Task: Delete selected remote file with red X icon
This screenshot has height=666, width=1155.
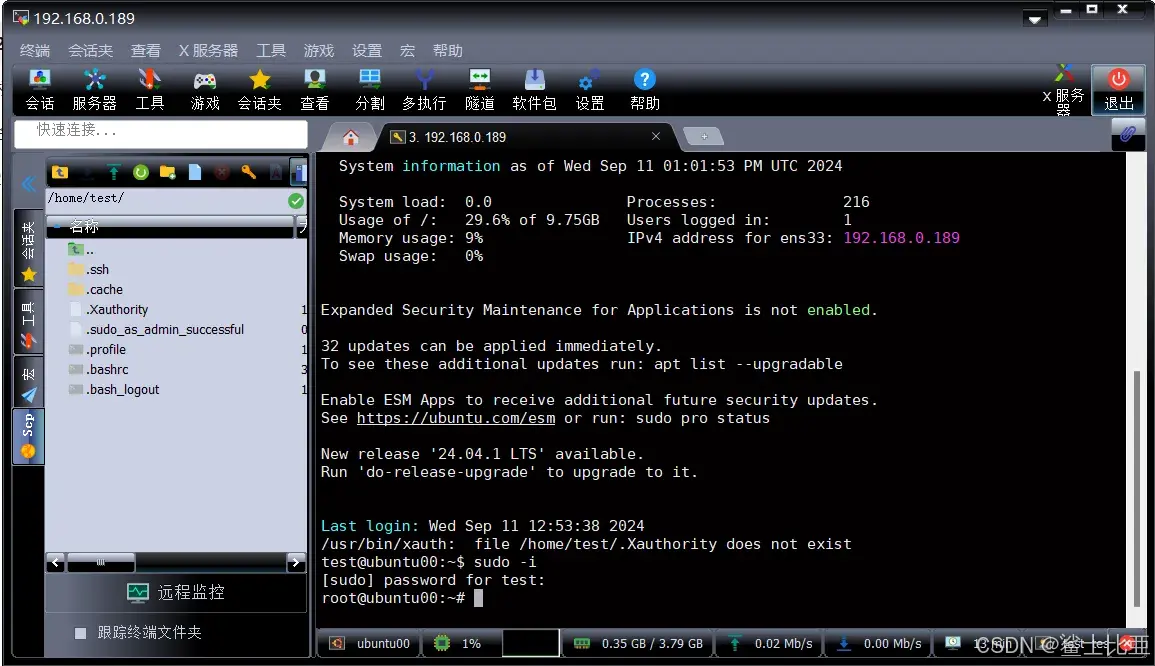Action: [x=220, y=172]
